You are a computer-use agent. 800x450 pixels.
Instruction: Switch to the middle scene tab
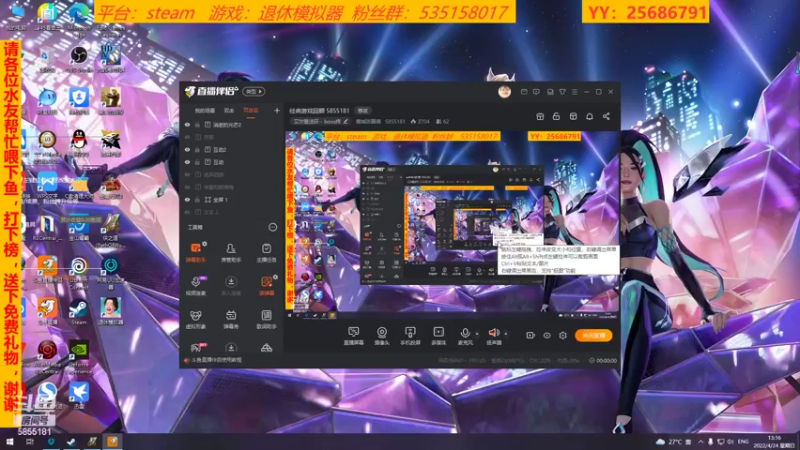coord(229,110)
